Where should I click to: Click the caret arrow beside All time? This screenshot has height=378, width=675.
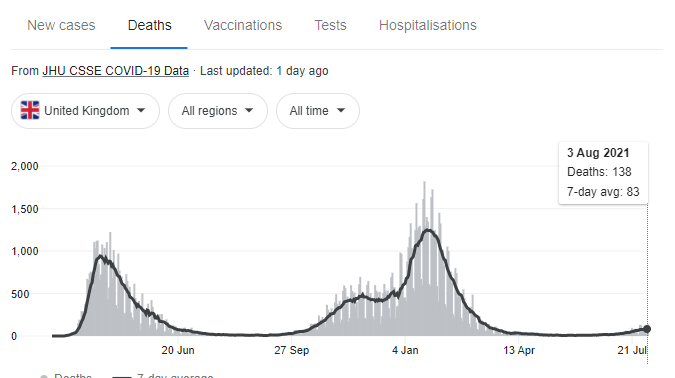click(x=341, y=111)
